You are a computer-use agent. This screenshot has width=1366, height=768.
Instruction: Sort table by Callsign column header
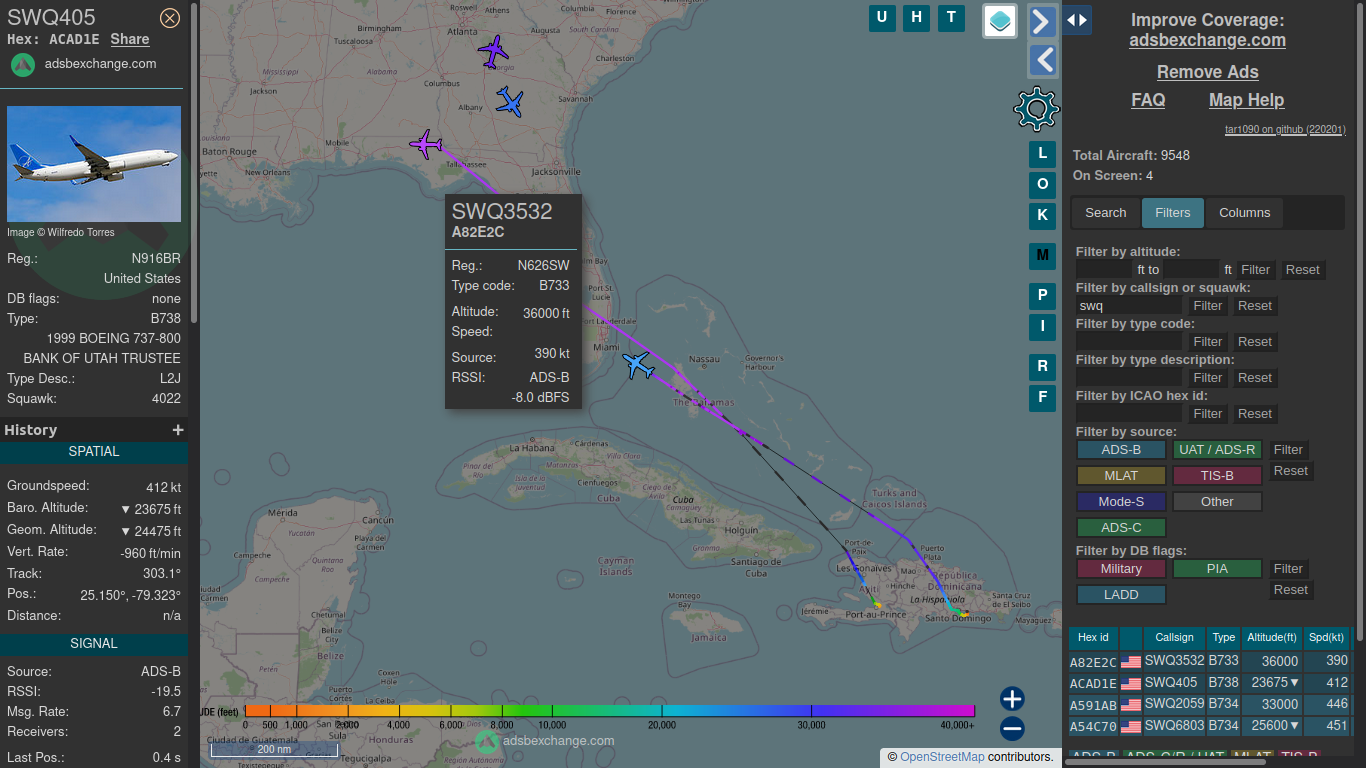pyautogui.click(x=1174, y=638)
